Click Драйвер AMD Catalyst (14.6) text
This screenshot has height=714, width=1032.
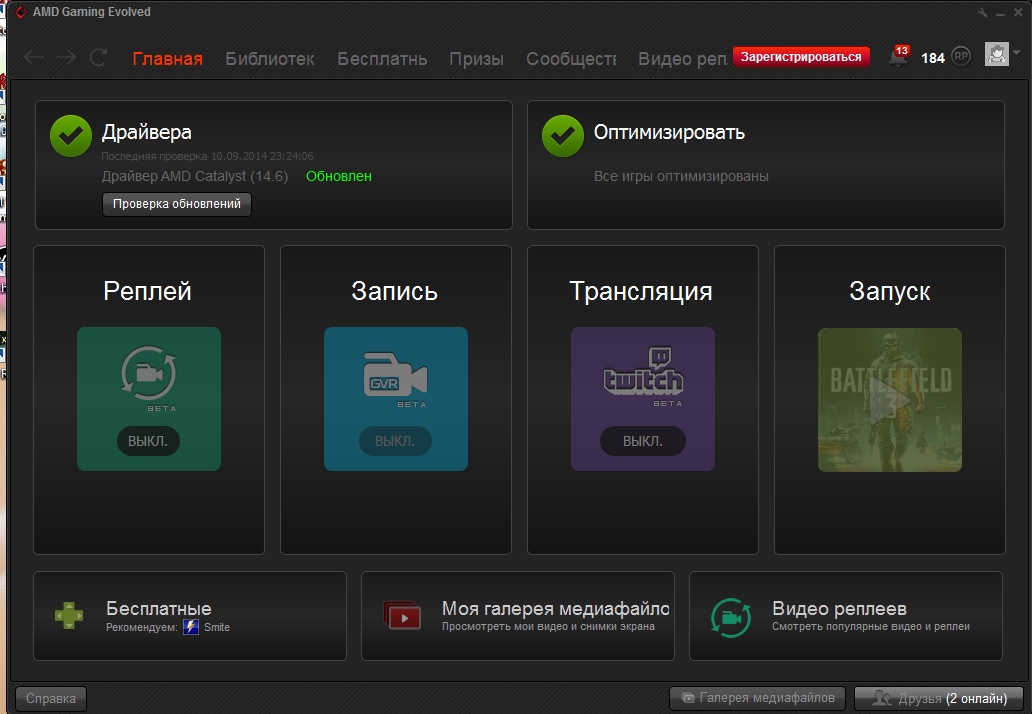[195, 176]
